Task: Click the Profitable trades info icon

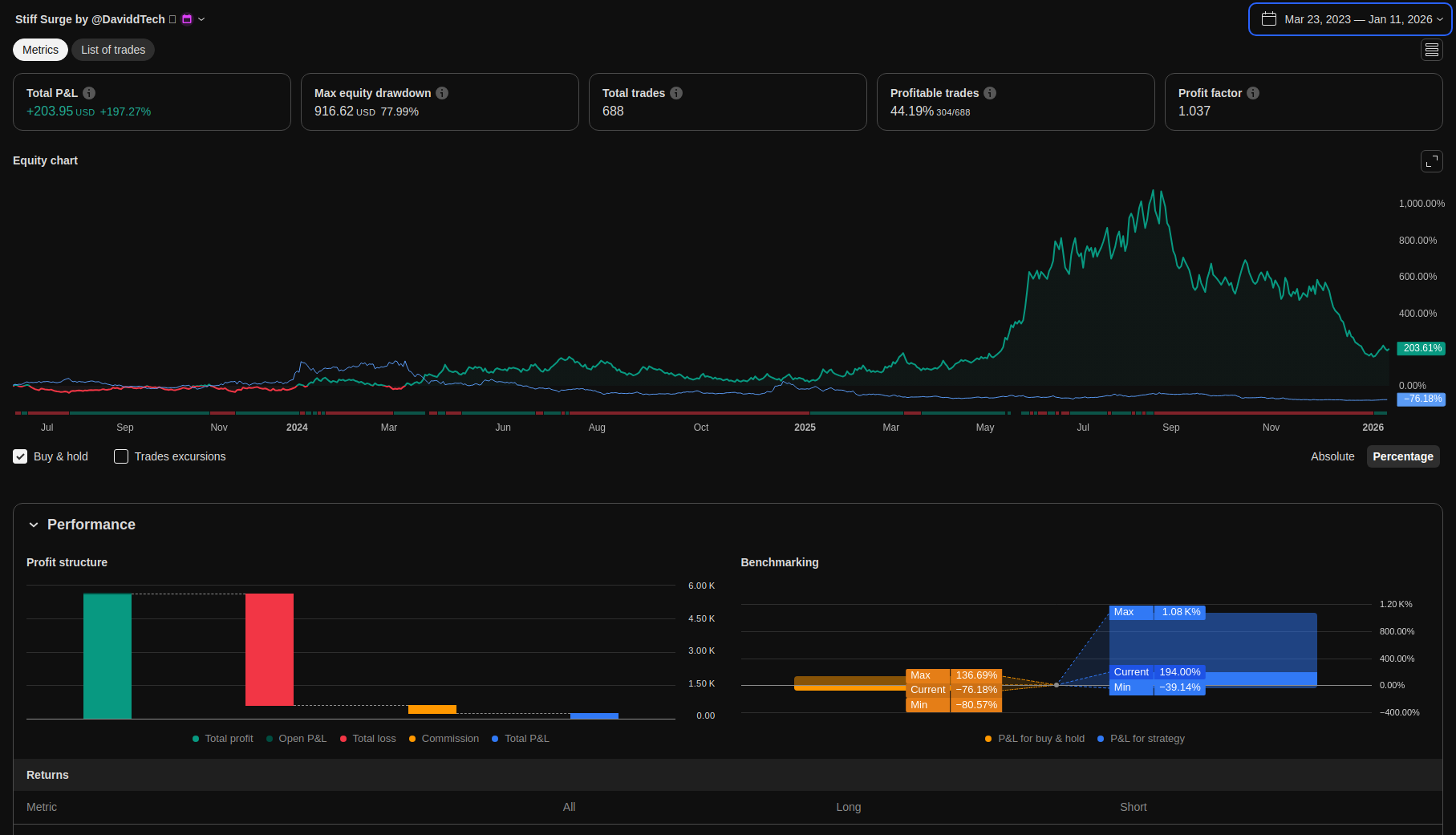Action: coord(990,93)
